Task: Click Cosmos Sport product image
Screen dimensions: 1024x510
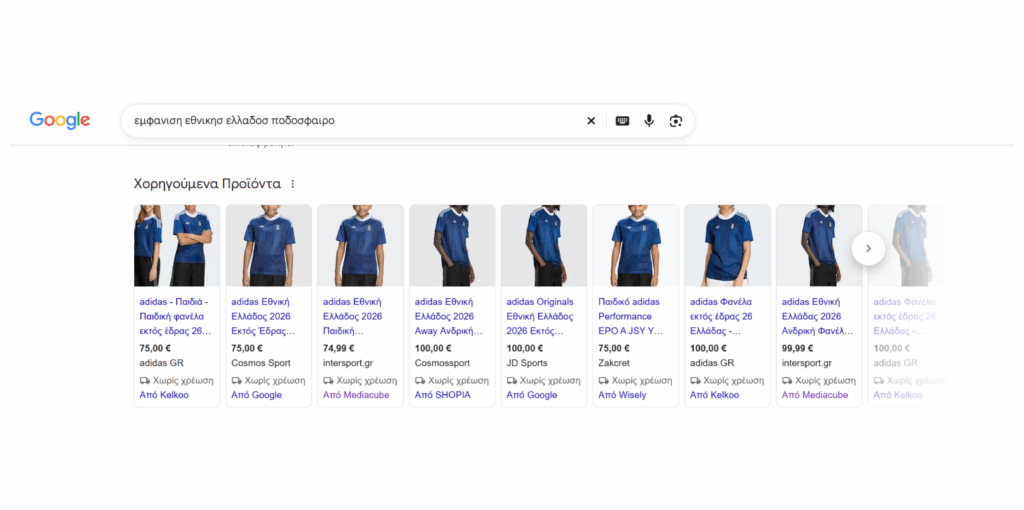Action: click(x=269, y=246)
